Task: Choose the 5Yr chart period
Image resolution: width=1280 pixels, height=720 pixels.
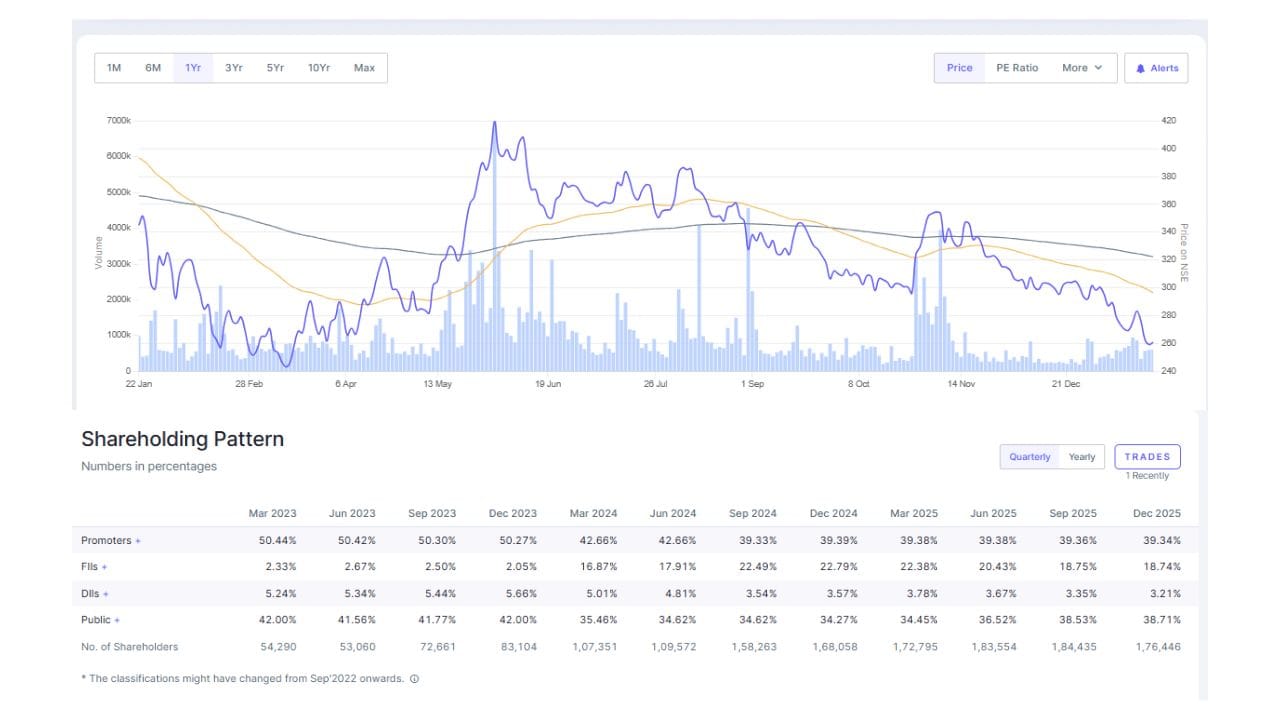Action: (x=275, y=68)
